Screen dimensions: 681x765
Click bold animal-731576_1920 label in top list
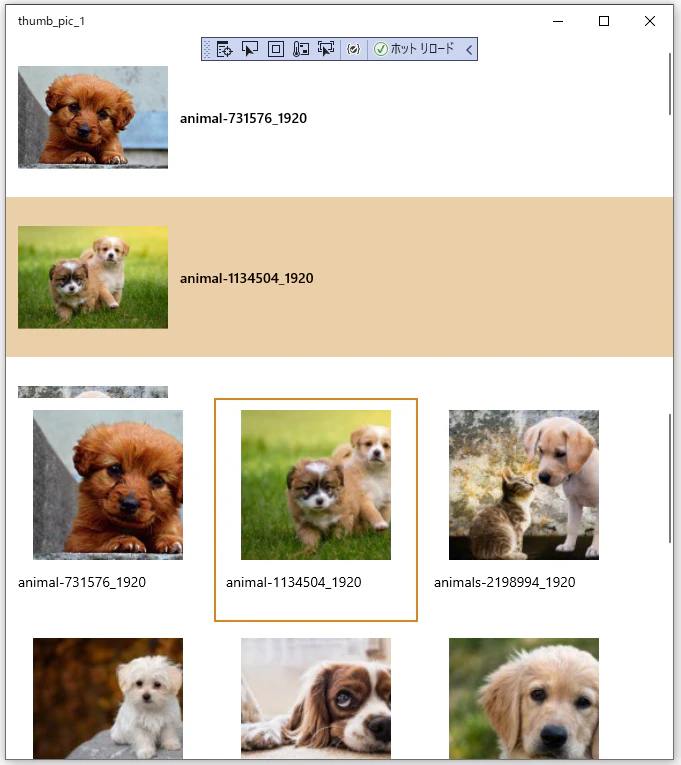click(x=243, y=119)
